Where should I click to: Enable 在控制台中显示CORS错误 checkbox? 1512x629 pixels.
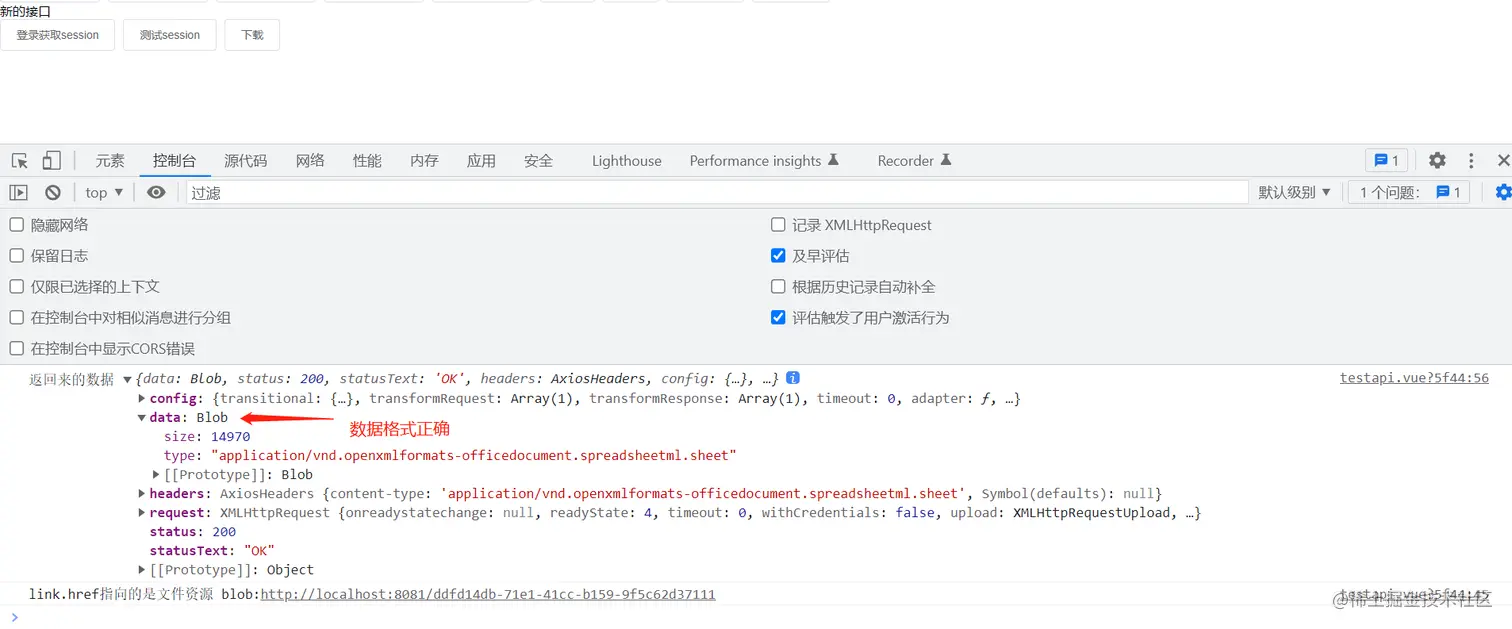point(17,349)
